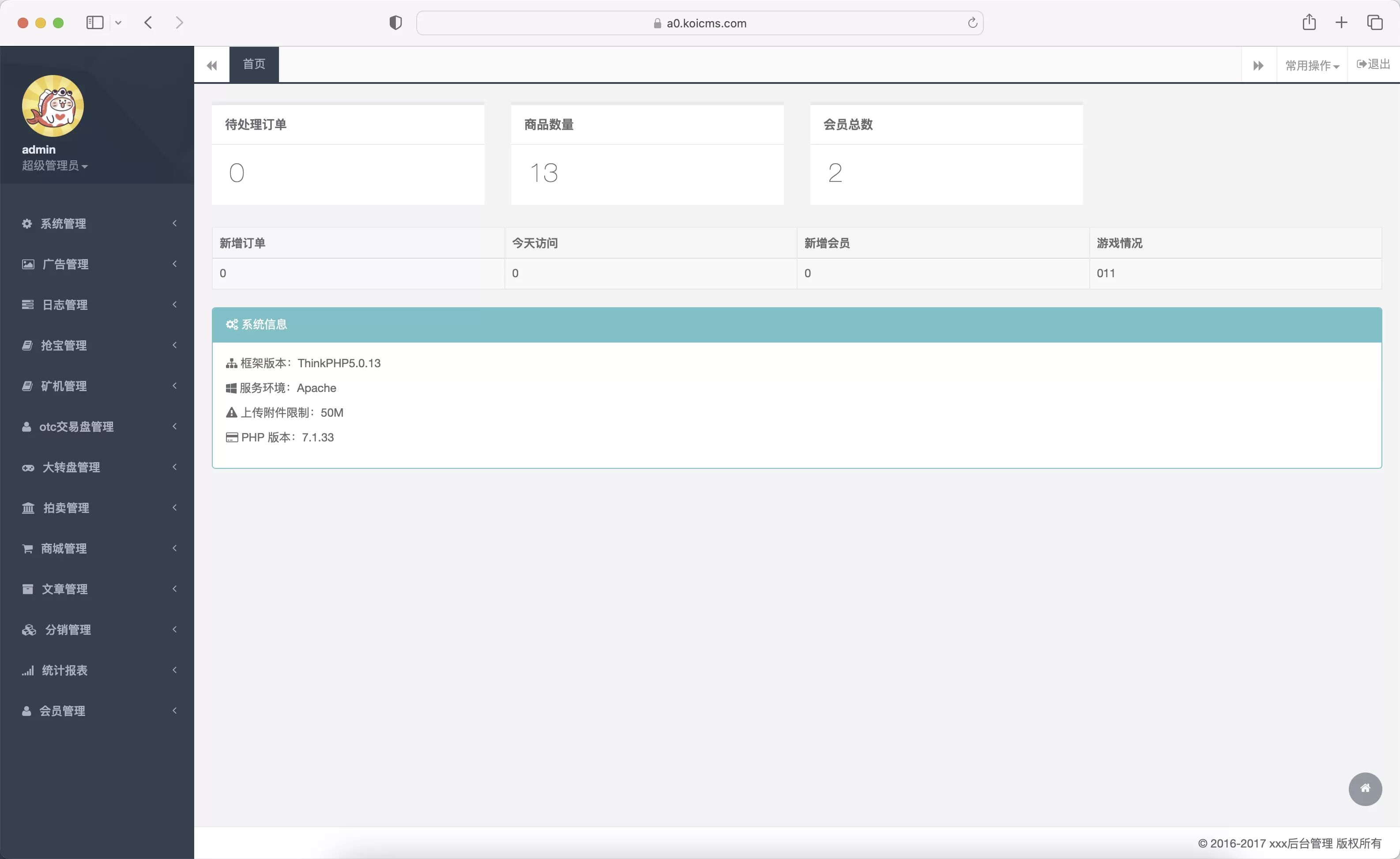Click the admin avatar picture

53,106
